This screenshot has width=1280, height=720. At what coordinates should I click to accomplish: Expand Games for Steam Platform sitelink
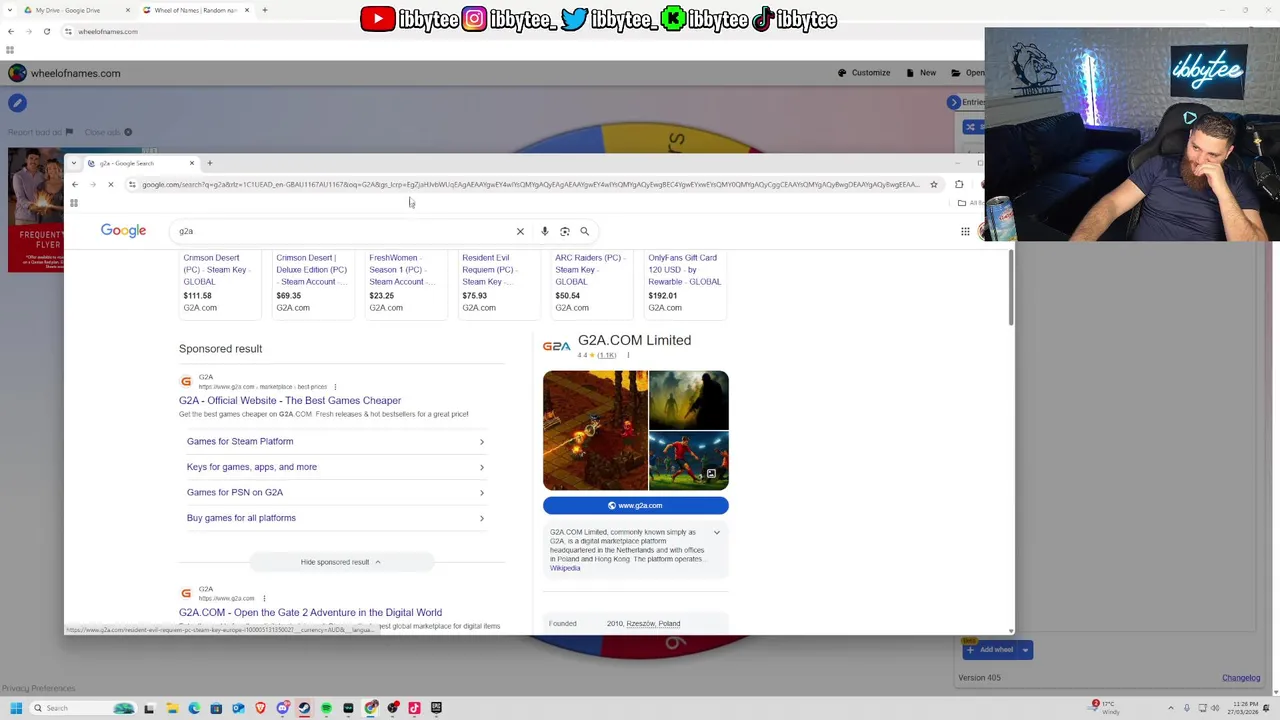tap(335, 441)
